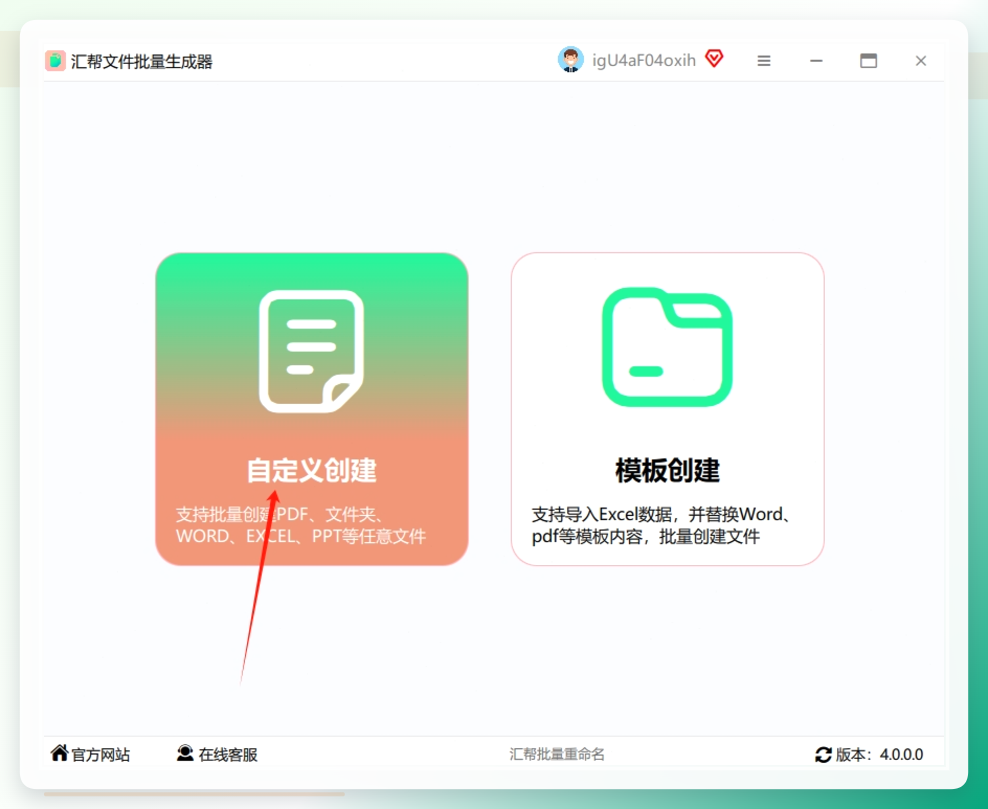The image size is (988, 809).
Task: Open 在线客服 online support
Action: pyautogui.click(x=228, y=755)
